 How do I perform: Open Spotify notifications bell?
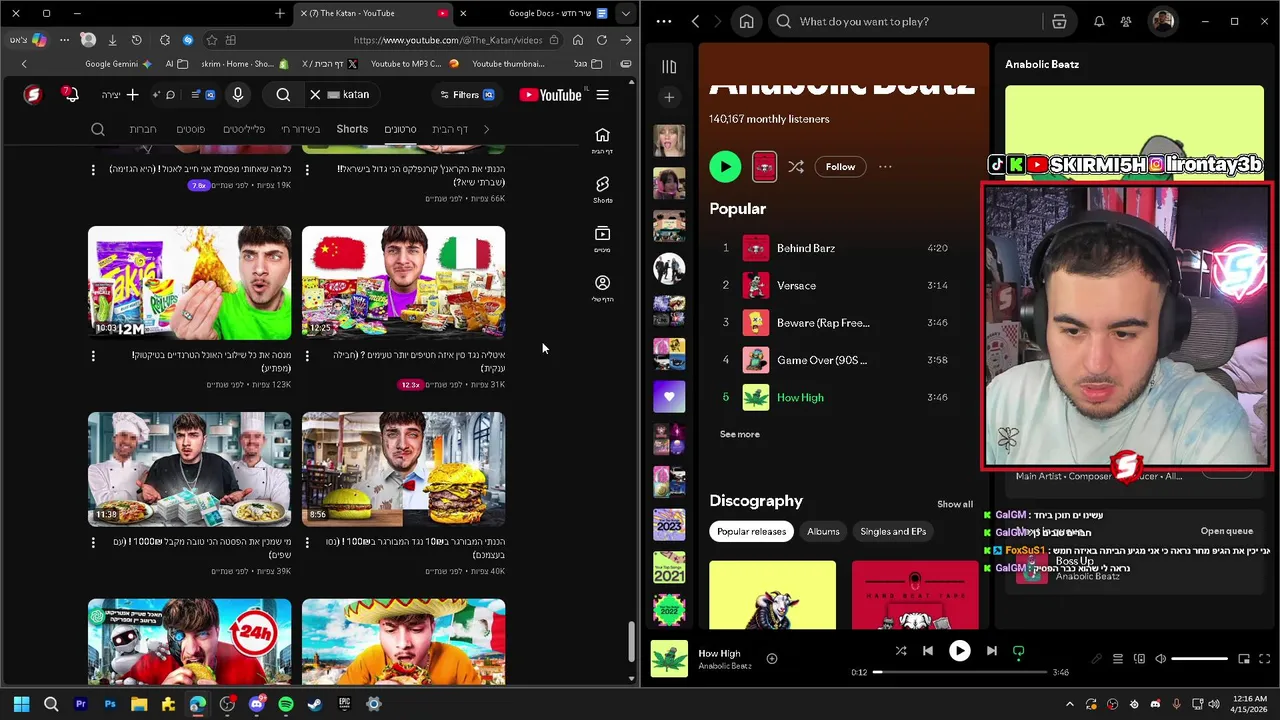1099,22
